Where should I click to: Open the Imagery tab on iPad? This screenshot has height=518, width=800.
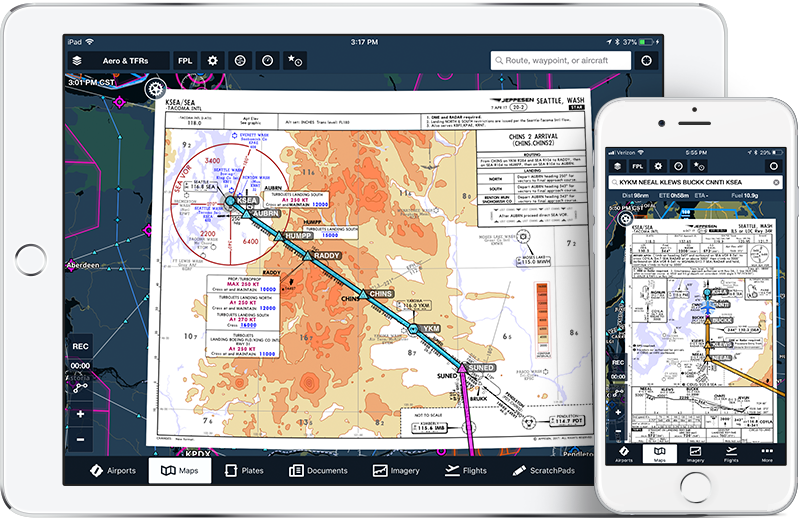click(397, 470)
